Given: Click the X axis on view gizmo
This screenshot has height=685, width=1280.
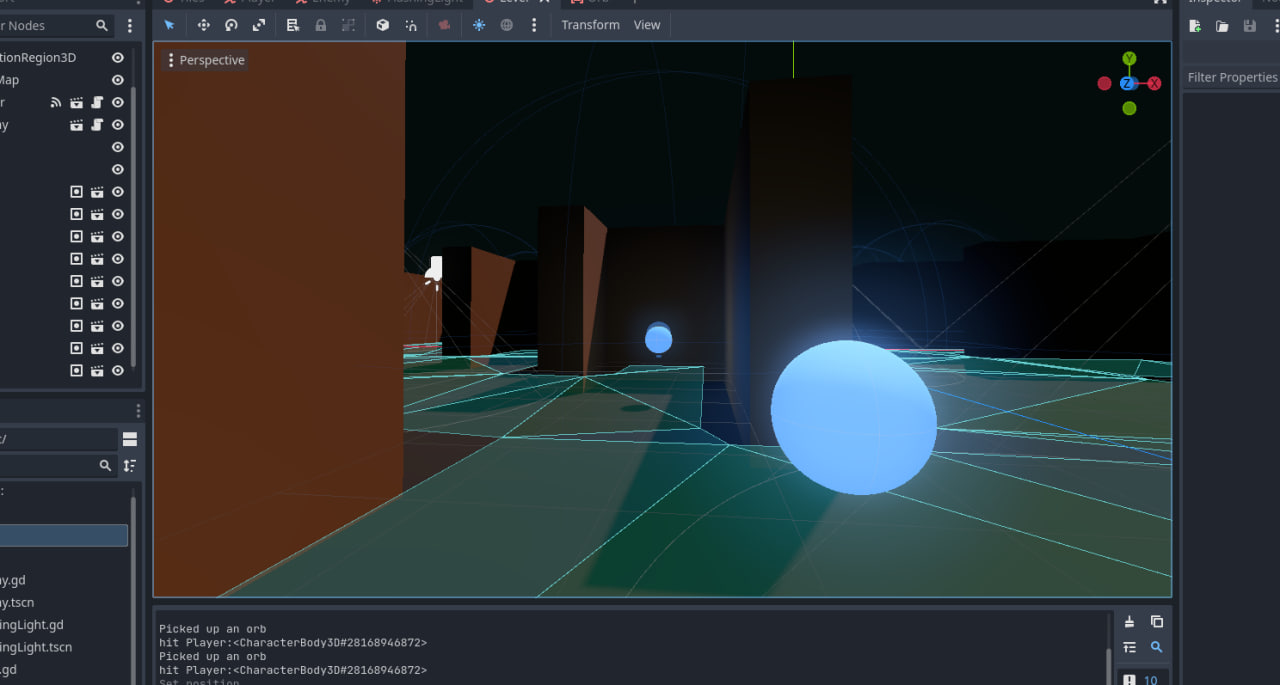Looking at the screenshot, I should [x=1154, y=84].
